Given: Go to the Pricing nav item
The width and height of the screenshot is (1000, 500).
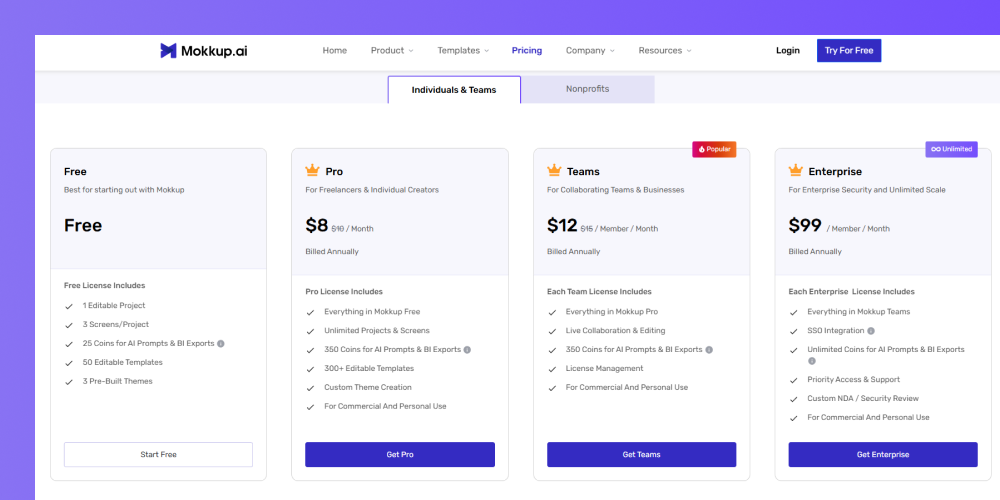Looking at the screenshot, I should [x=527, y=50].
